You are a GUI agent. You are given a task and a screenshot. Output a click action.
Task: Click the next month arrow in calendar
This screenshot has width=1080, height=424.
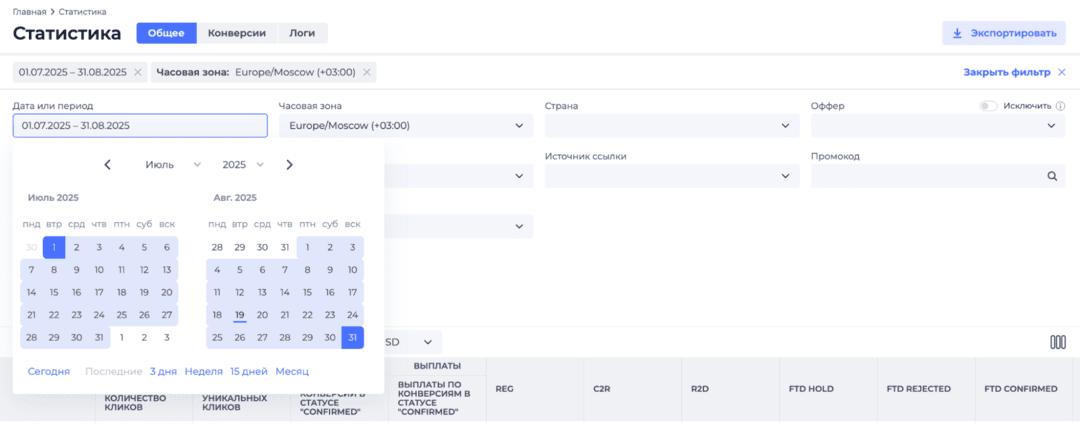pos(289,165)
